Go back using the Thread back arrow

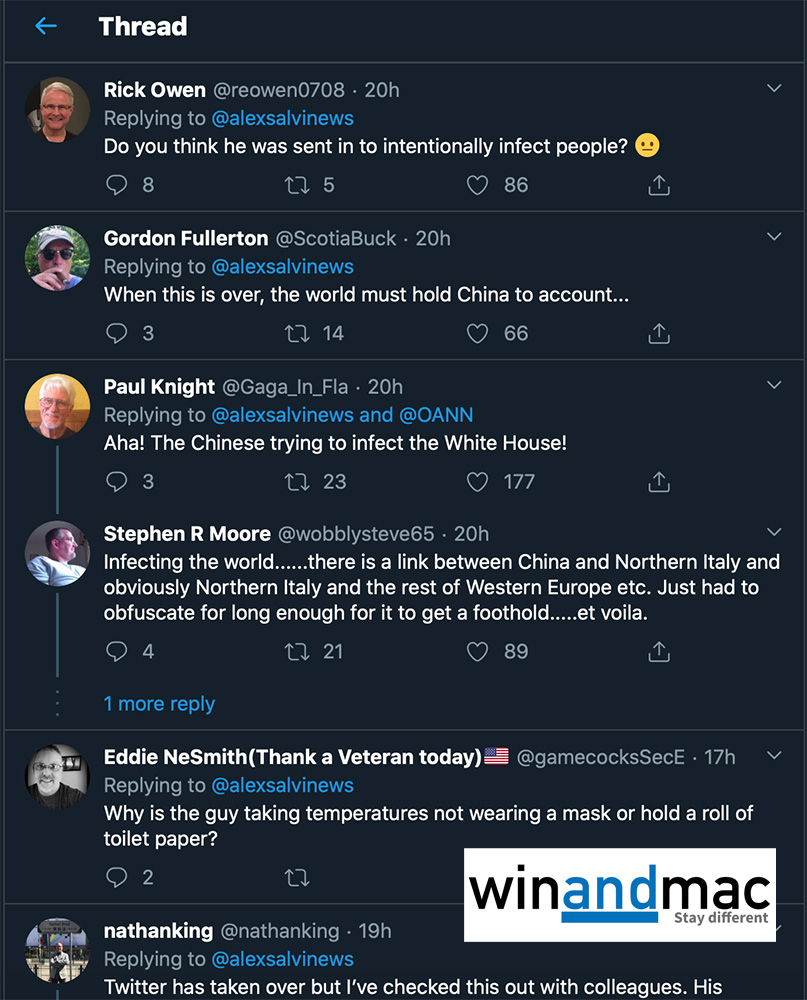point(46,27)
